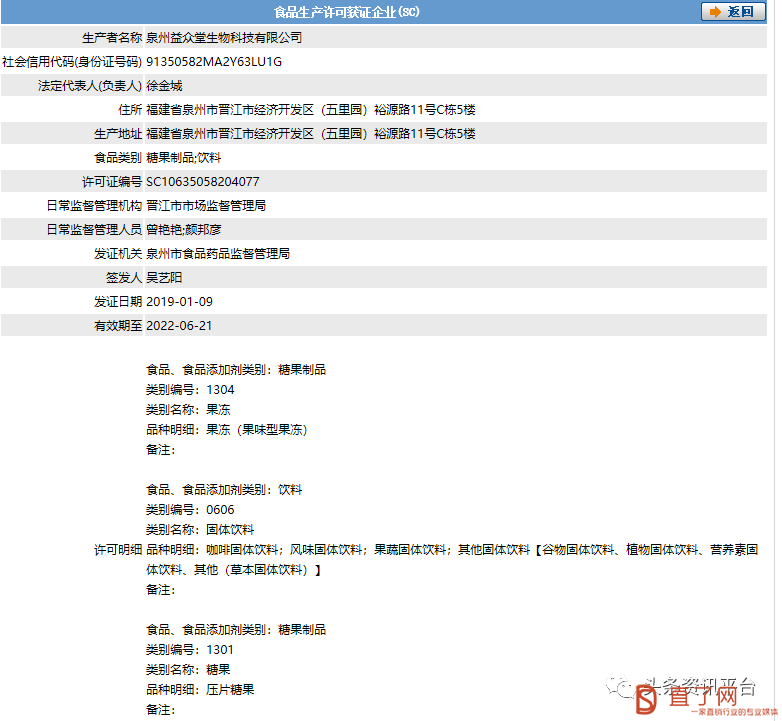Click the 返回 back button
Screen dimensions: 782x721
click(733, 11)
